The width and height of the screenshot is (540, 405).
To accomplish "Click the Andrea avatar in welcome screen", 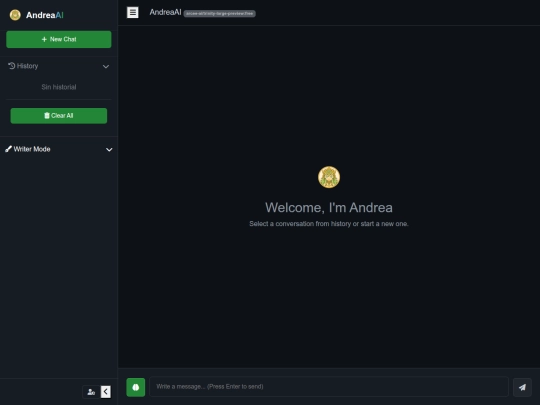I will [x=329, y=177].
